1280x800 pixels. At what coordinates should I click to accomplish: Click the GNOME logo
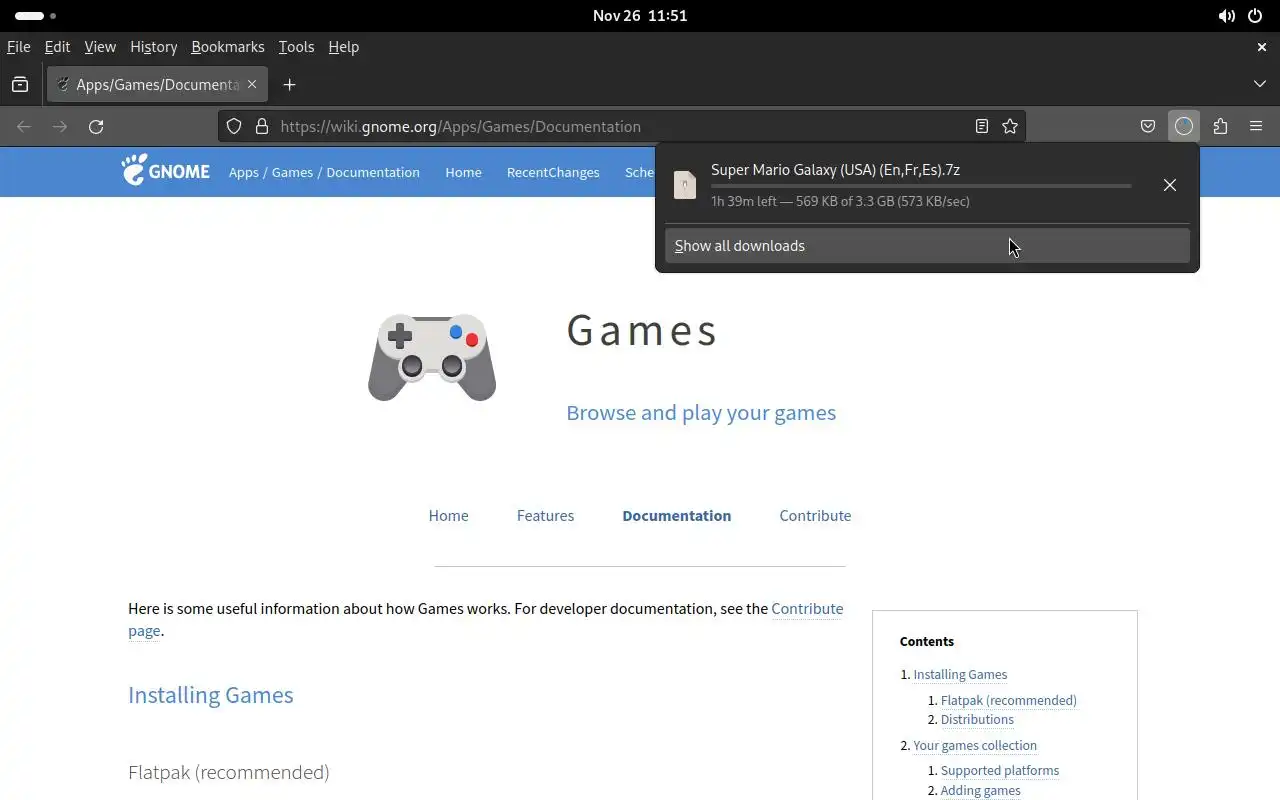point(166,171)
